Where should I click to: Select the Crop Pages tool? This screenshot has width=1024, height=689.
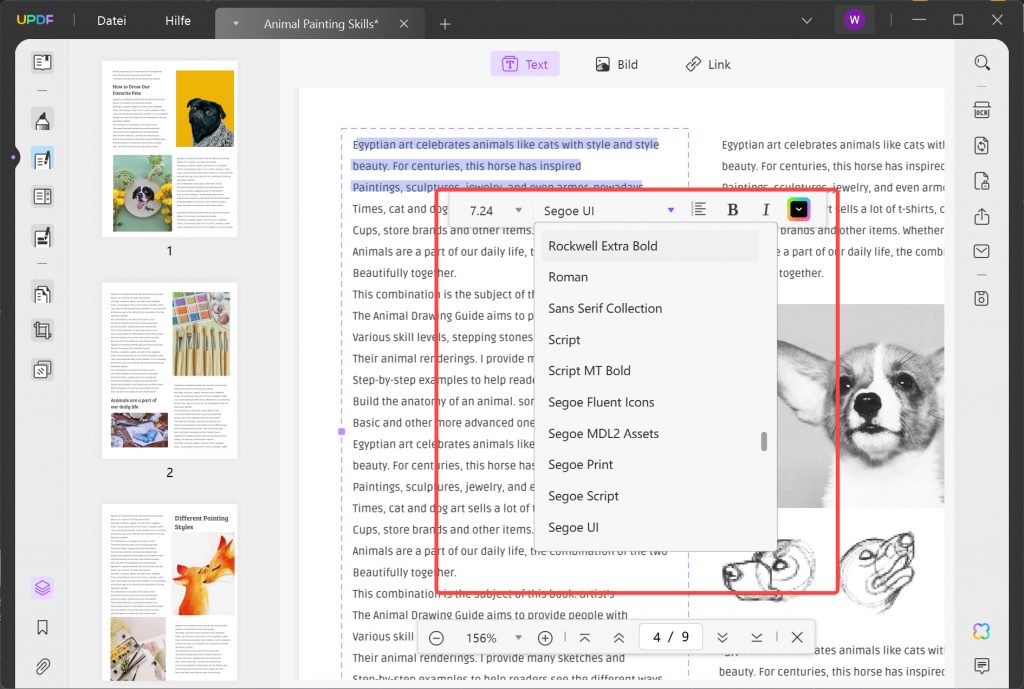coord(42,331)
